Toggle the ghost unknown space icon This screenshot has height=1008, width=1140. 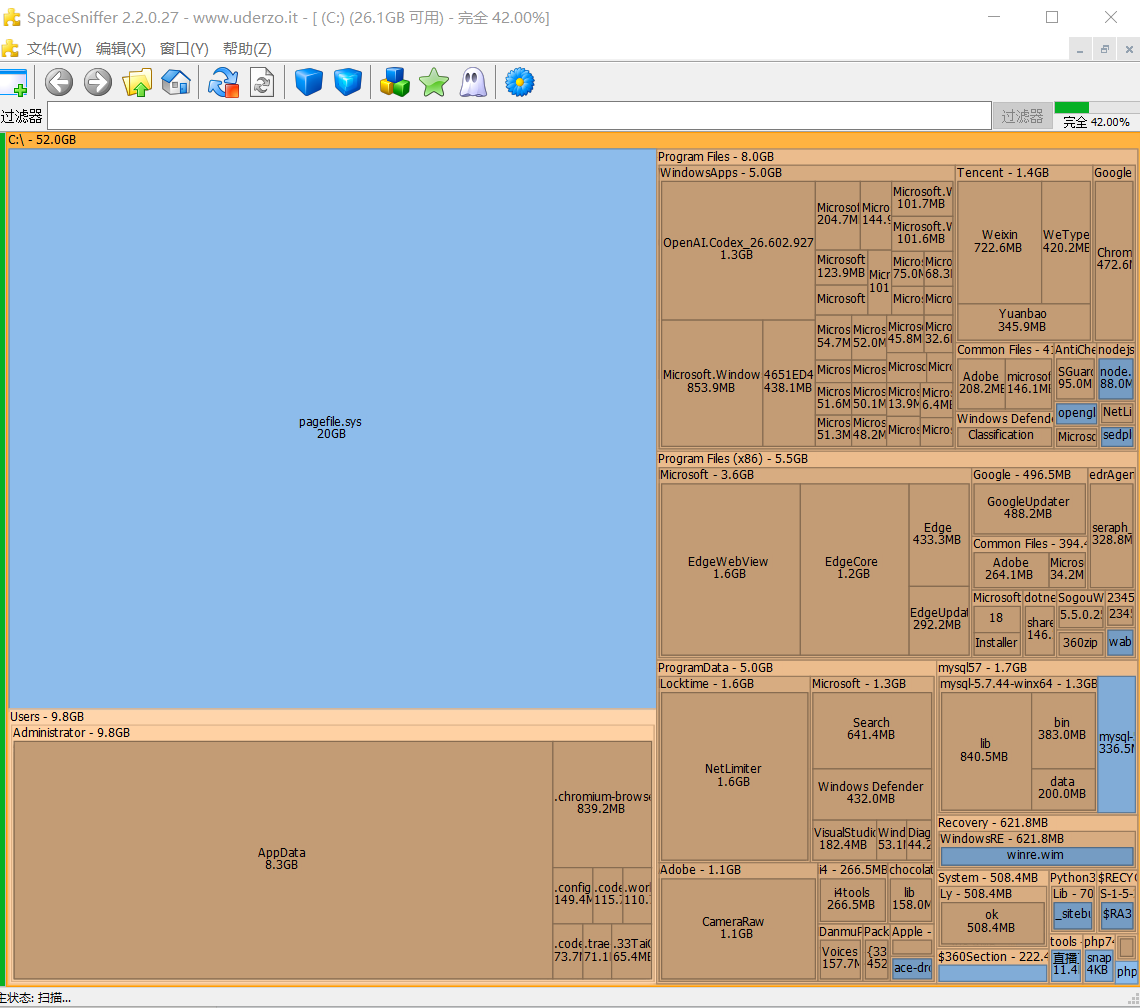click(x=473, y=82)
